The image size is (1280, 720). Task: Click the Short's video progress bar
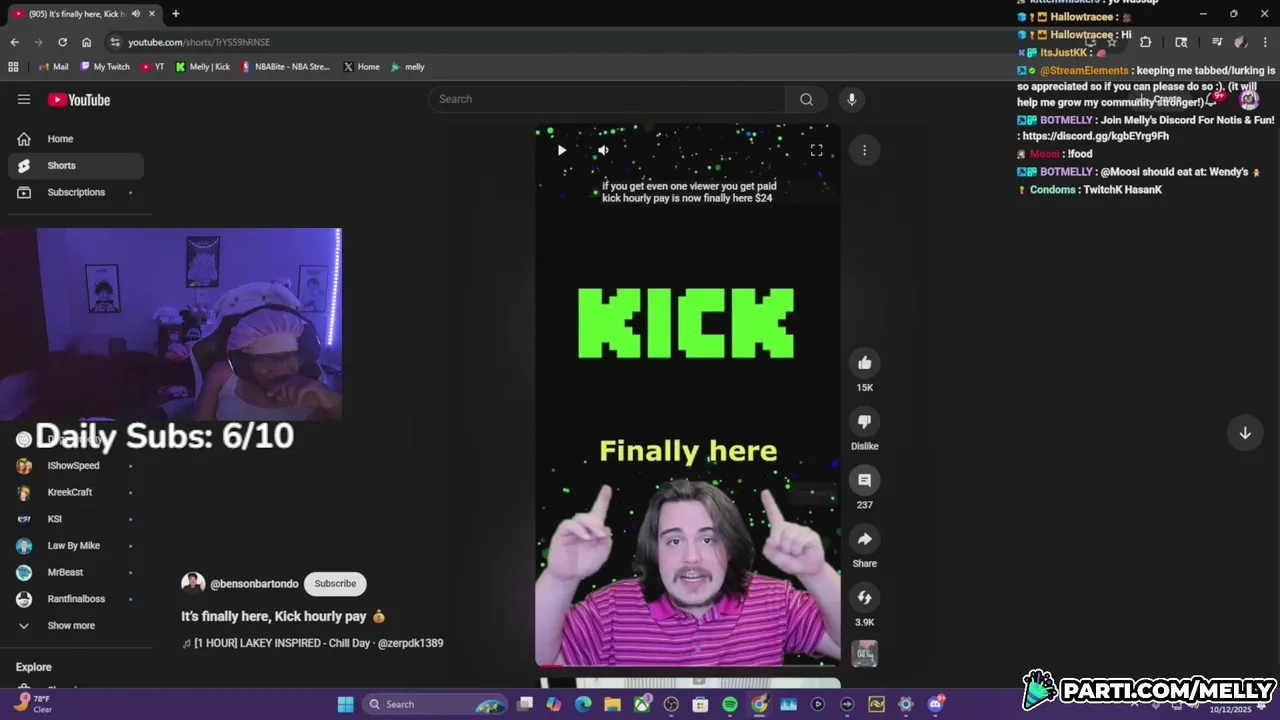tap(688, 665)
